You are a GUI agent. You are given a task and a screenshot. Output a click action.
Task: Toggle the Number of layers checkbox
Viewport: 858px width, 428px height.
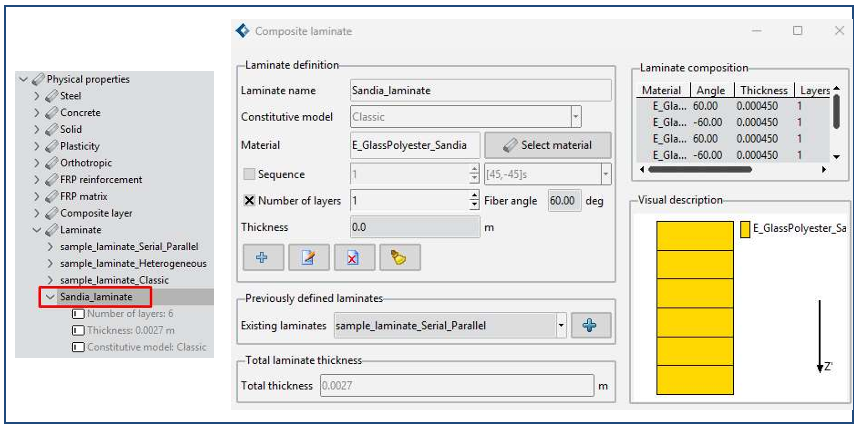point(249,200)
